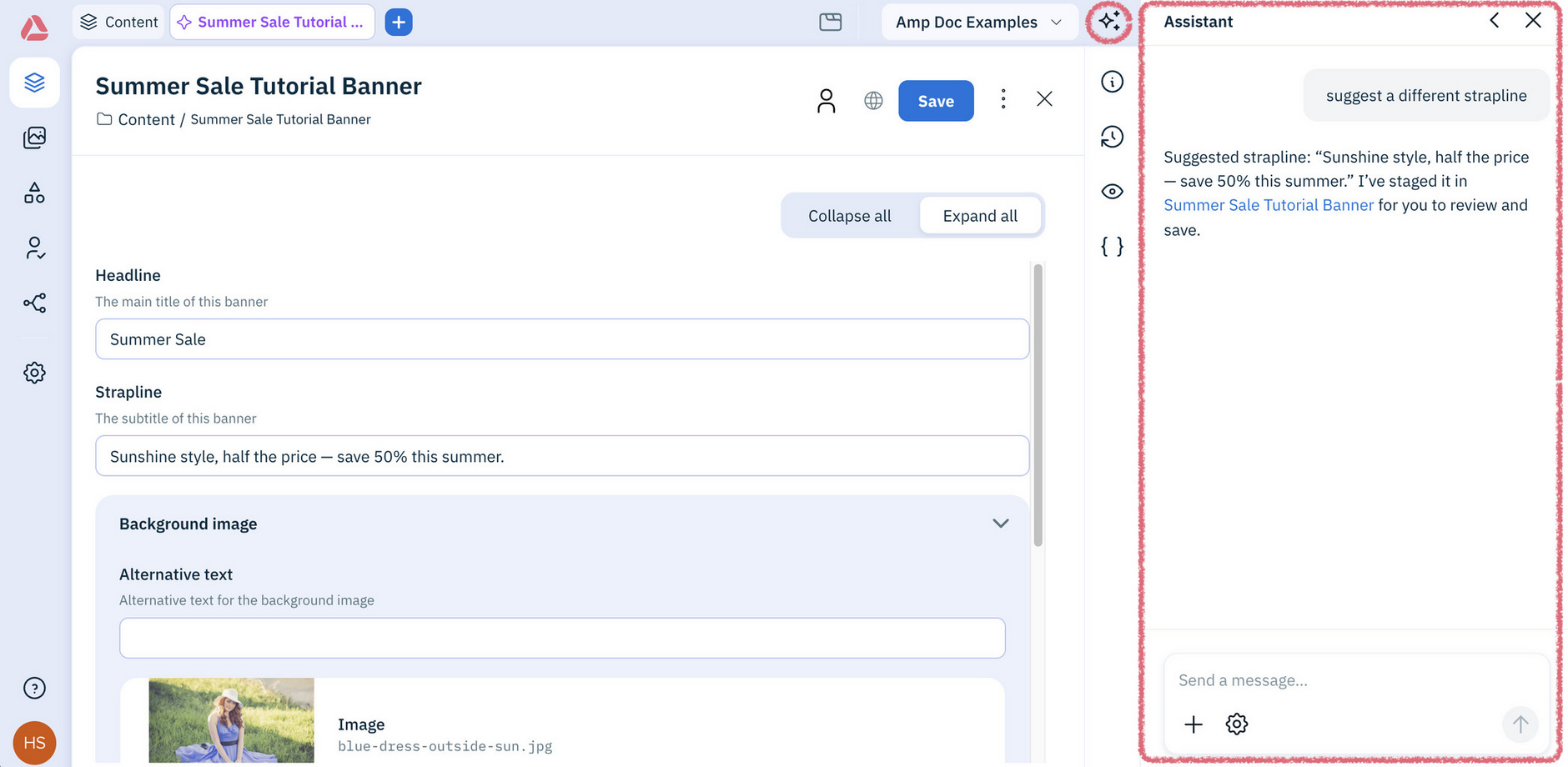
Task: Close the Assistant panel
Action: pos(1533,21)
